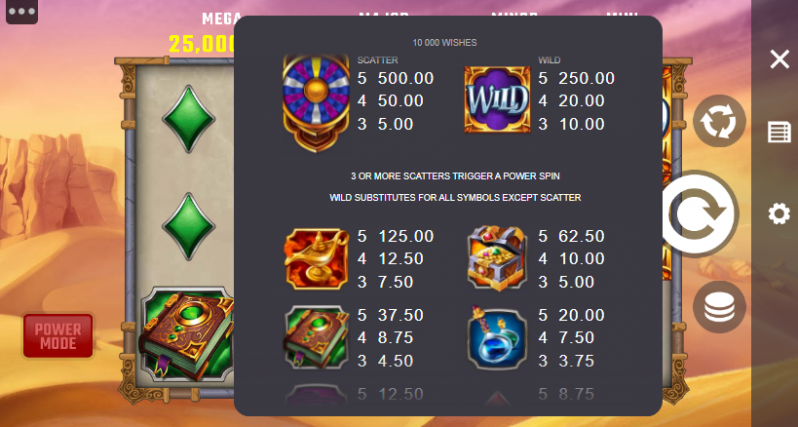Screen dimensions: 798x427
Task: Click the Scatter wheel symbol
Action: click(316, 102)
